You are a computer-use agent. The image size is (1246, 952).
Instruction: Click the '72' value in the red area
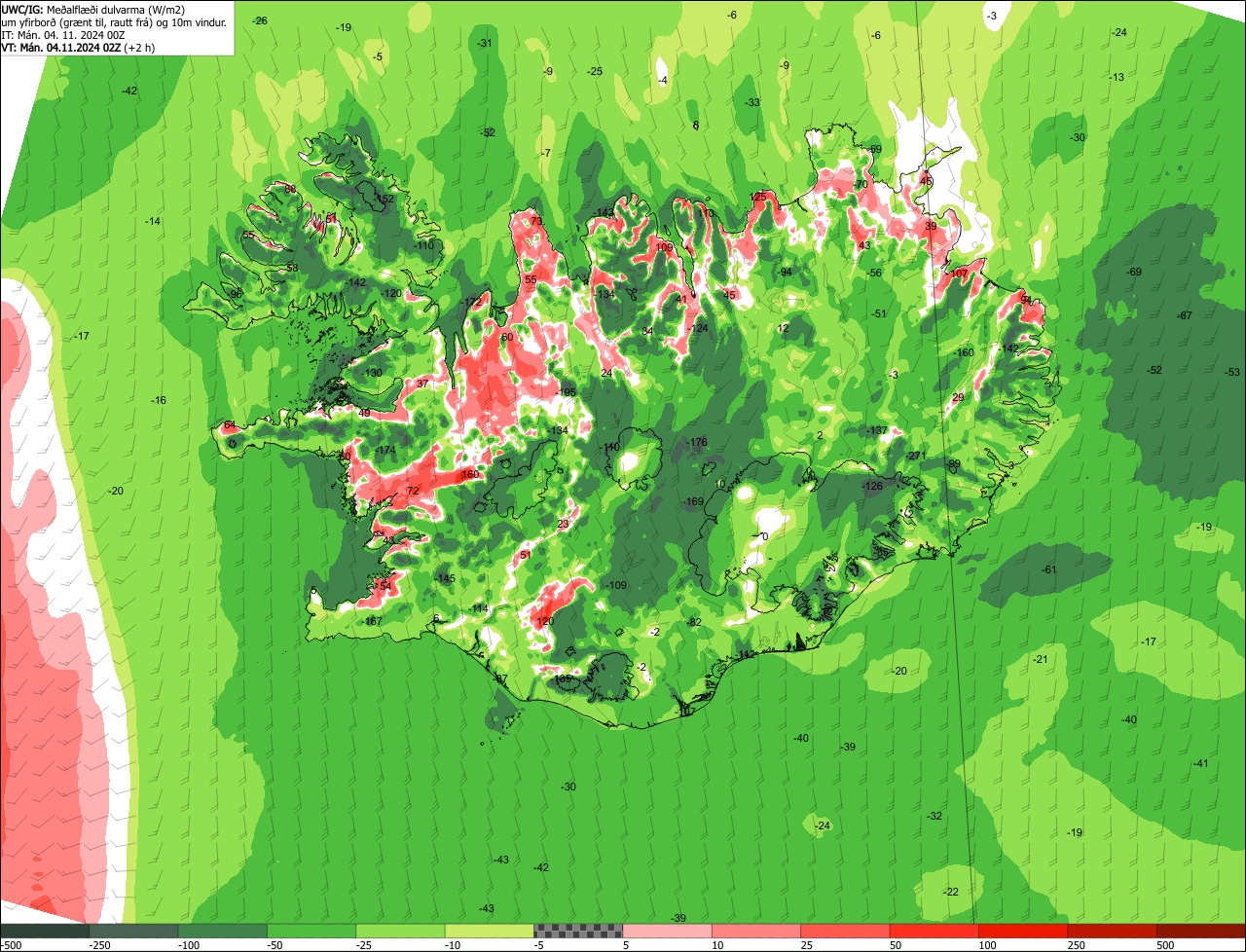413,491
